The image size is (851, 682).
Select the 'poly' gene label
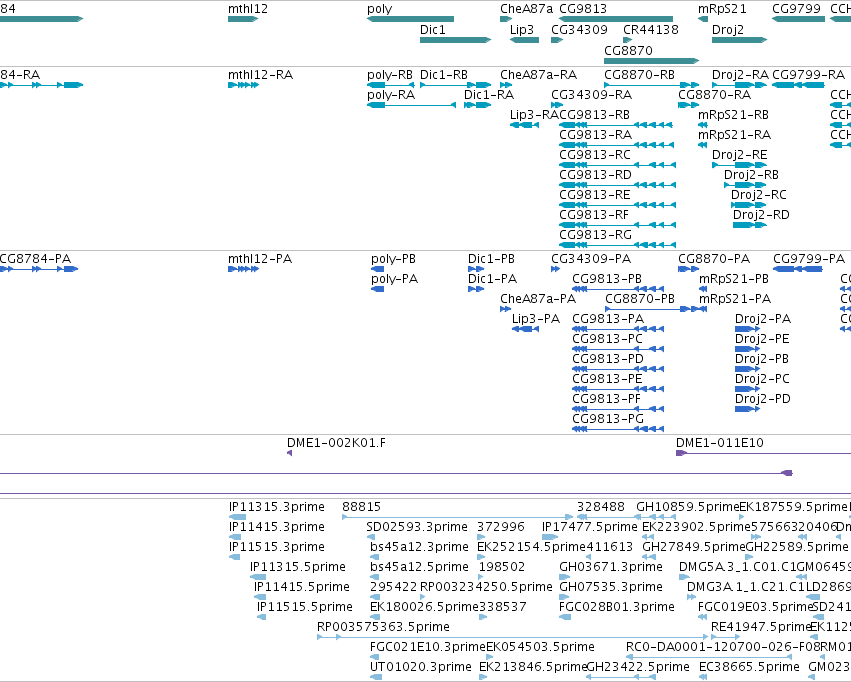[379, 9]
